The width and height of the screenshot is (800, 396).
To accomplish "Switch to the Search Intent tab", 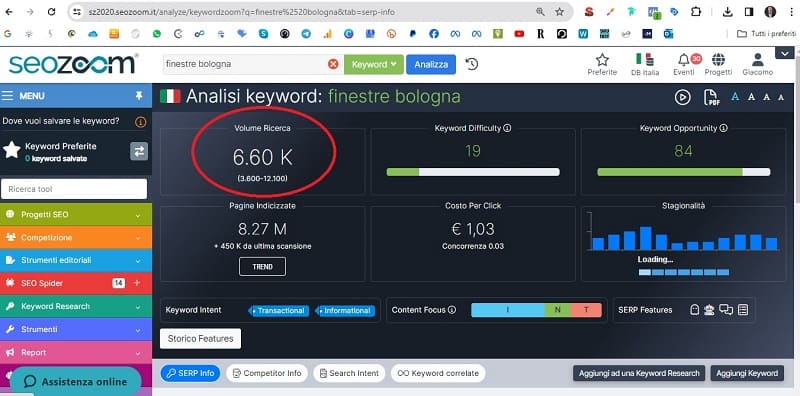I will pyautogui.click(x=349, y=373).
